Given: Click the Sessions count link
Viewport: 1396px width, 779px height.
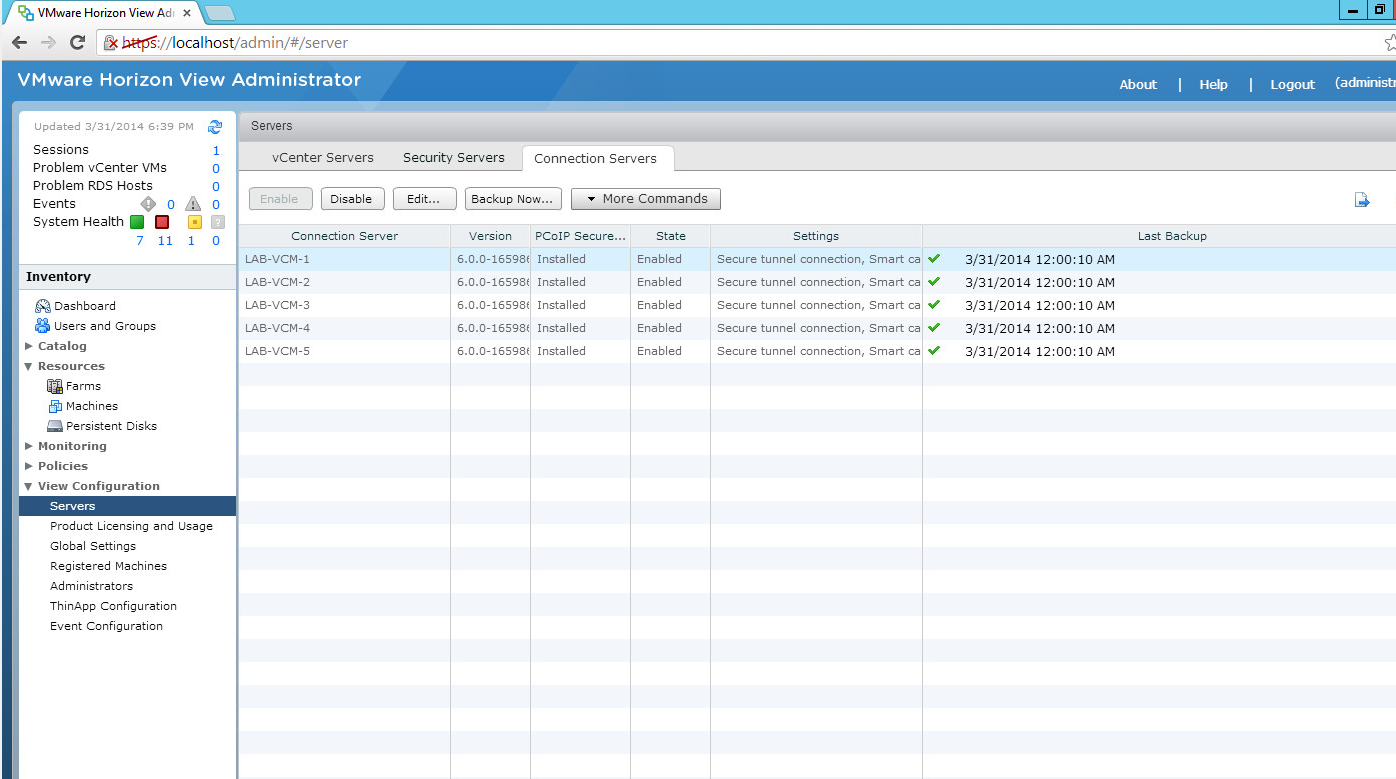Looking at the screenshot, I should 216,150.
